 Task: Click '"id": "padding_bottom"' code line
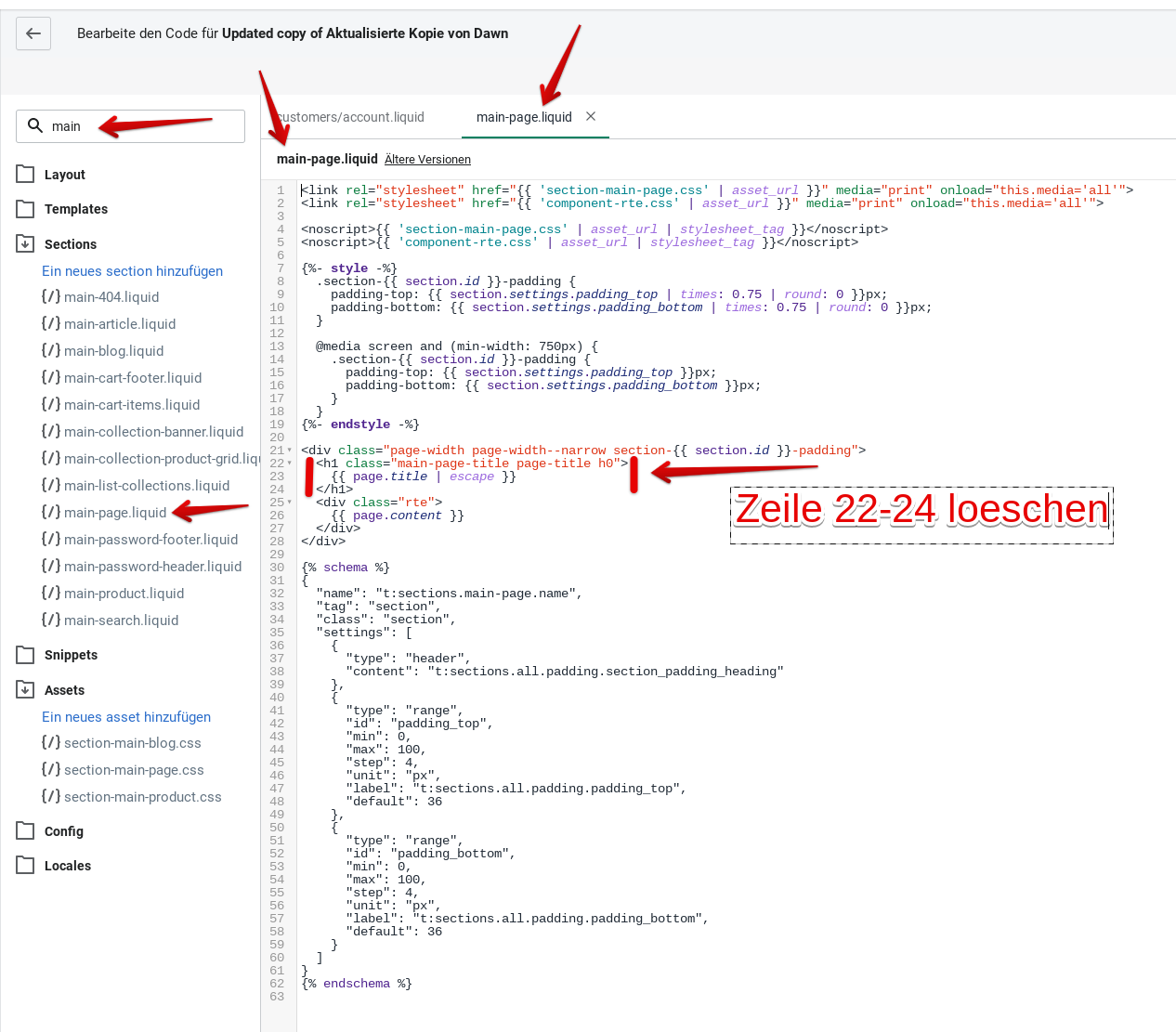click(431, 854)
